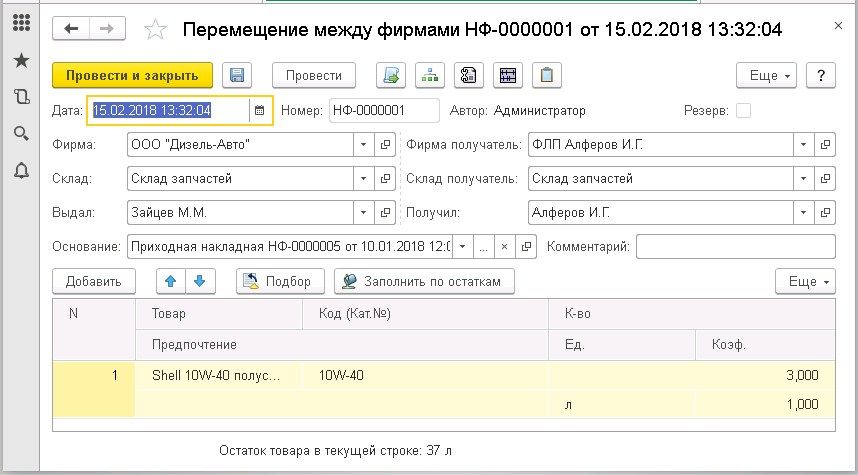Open register movements table icon
The image size is (858, 475).
click(508, 76)
